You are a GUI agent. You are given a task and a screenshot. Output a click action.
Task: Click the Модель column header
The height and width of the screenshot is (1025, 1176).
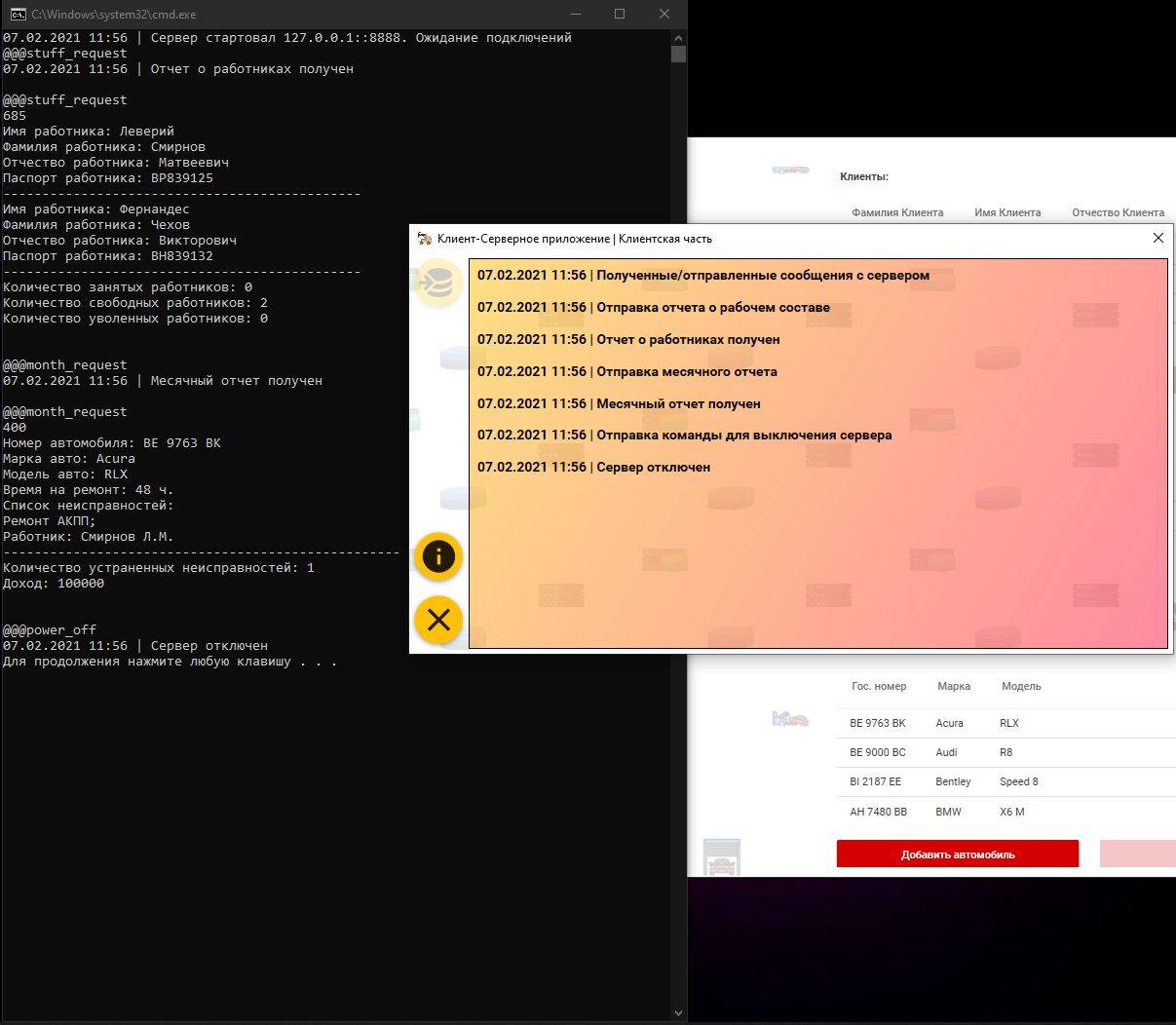(x=1021, y=686)
